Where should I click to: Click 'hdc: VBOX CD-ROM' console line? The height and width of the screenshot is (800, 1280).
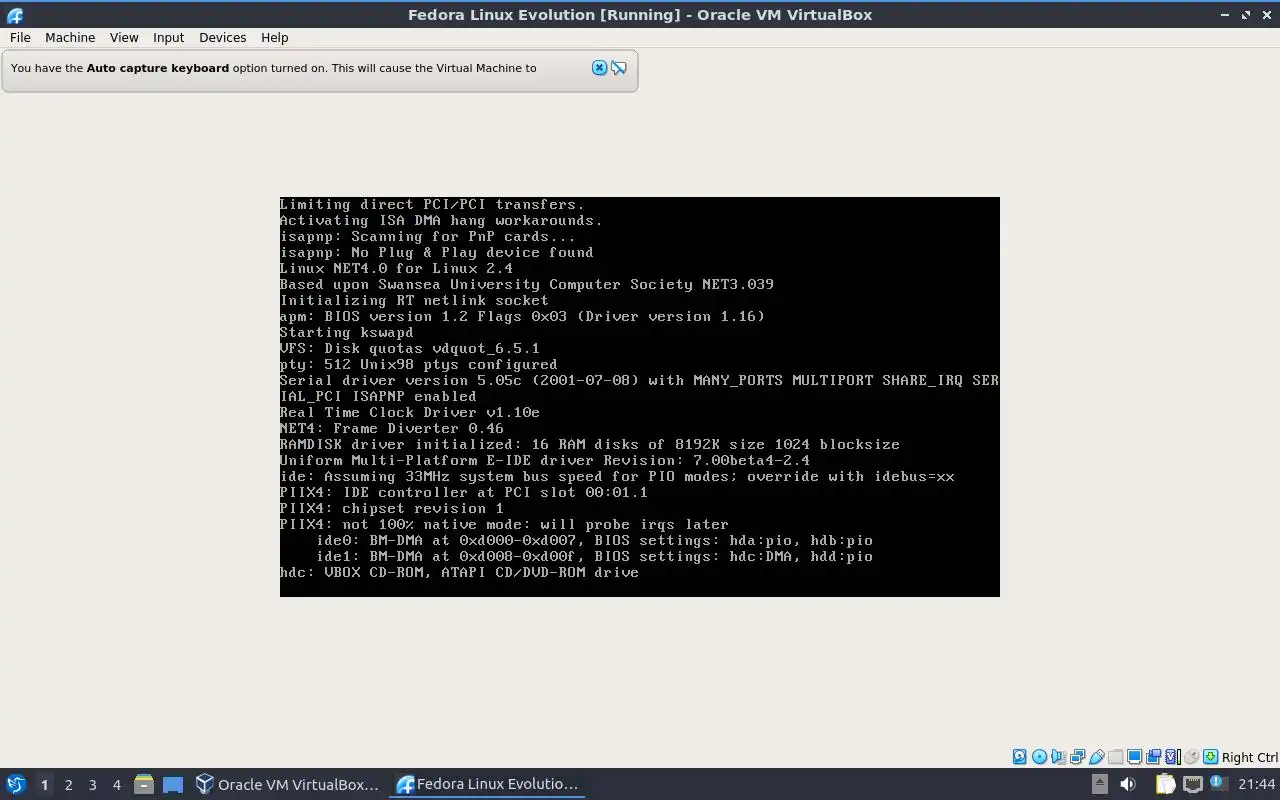(x=459, y=572)
